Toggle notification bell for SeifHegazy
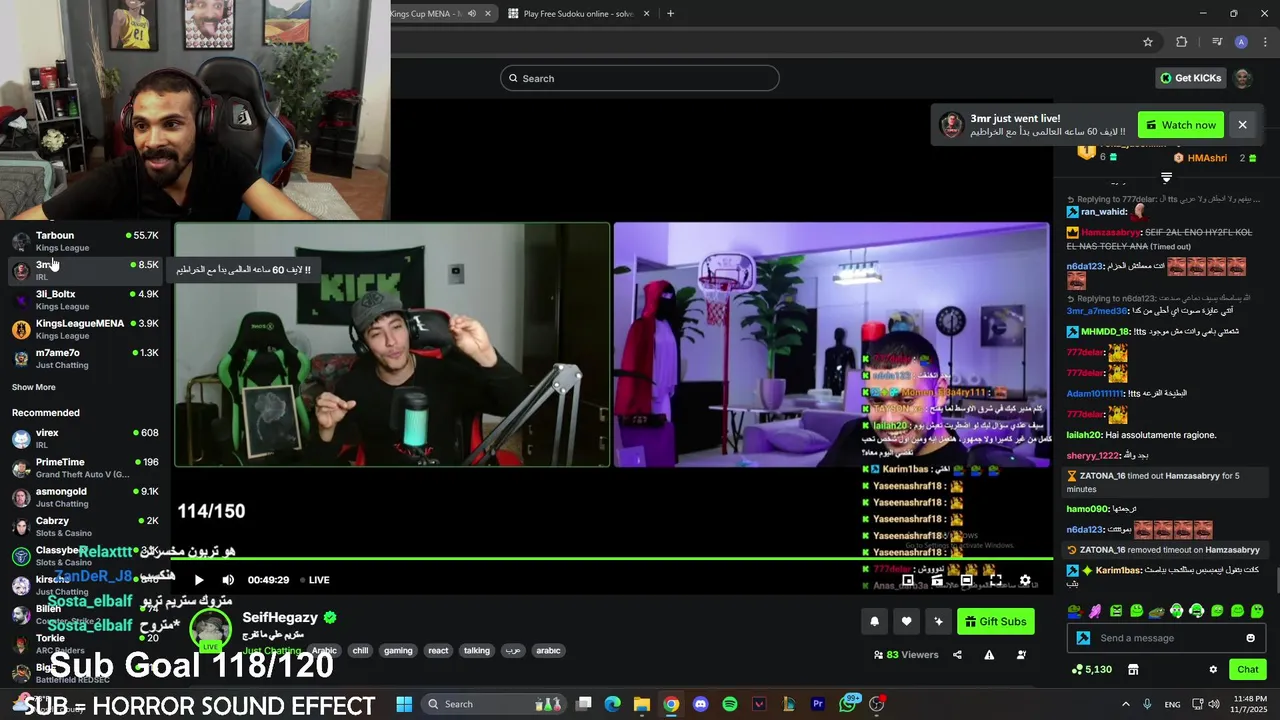 [874, 621]
